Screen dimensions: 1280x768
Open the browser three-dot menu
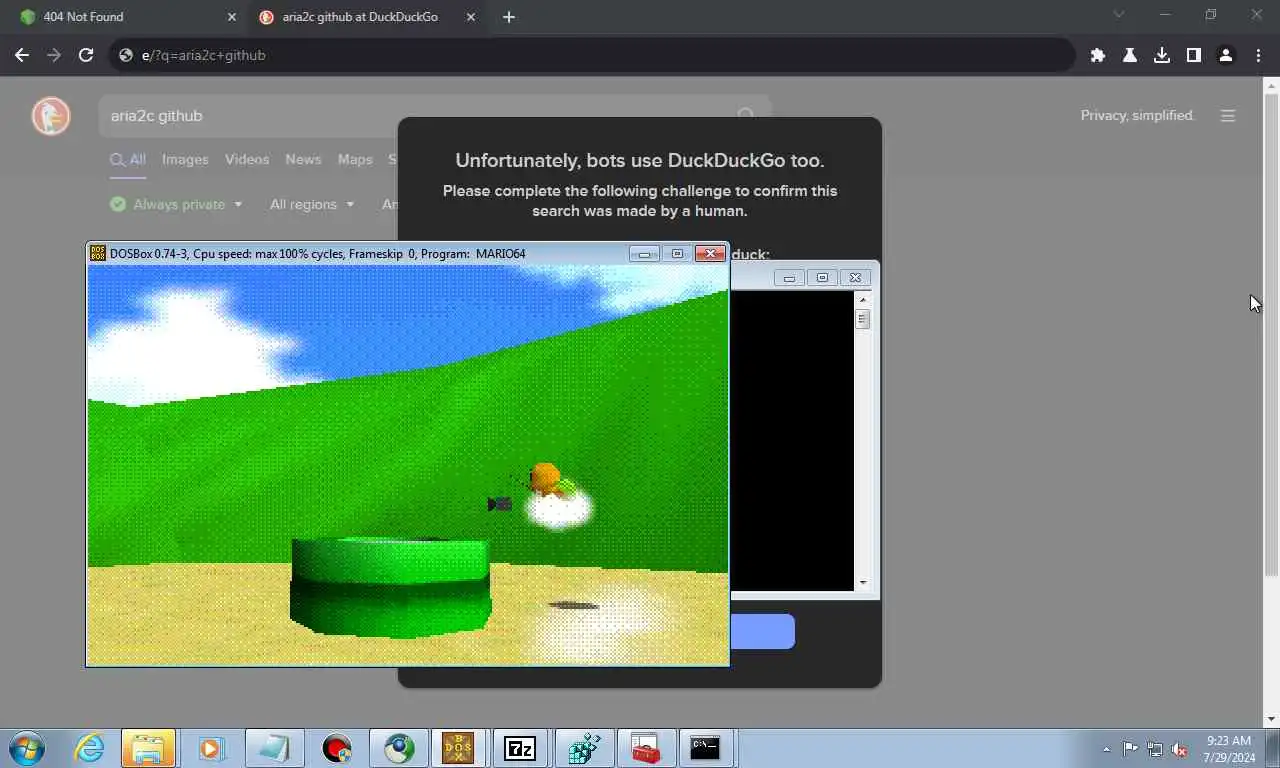click(x=1259, y=55)
